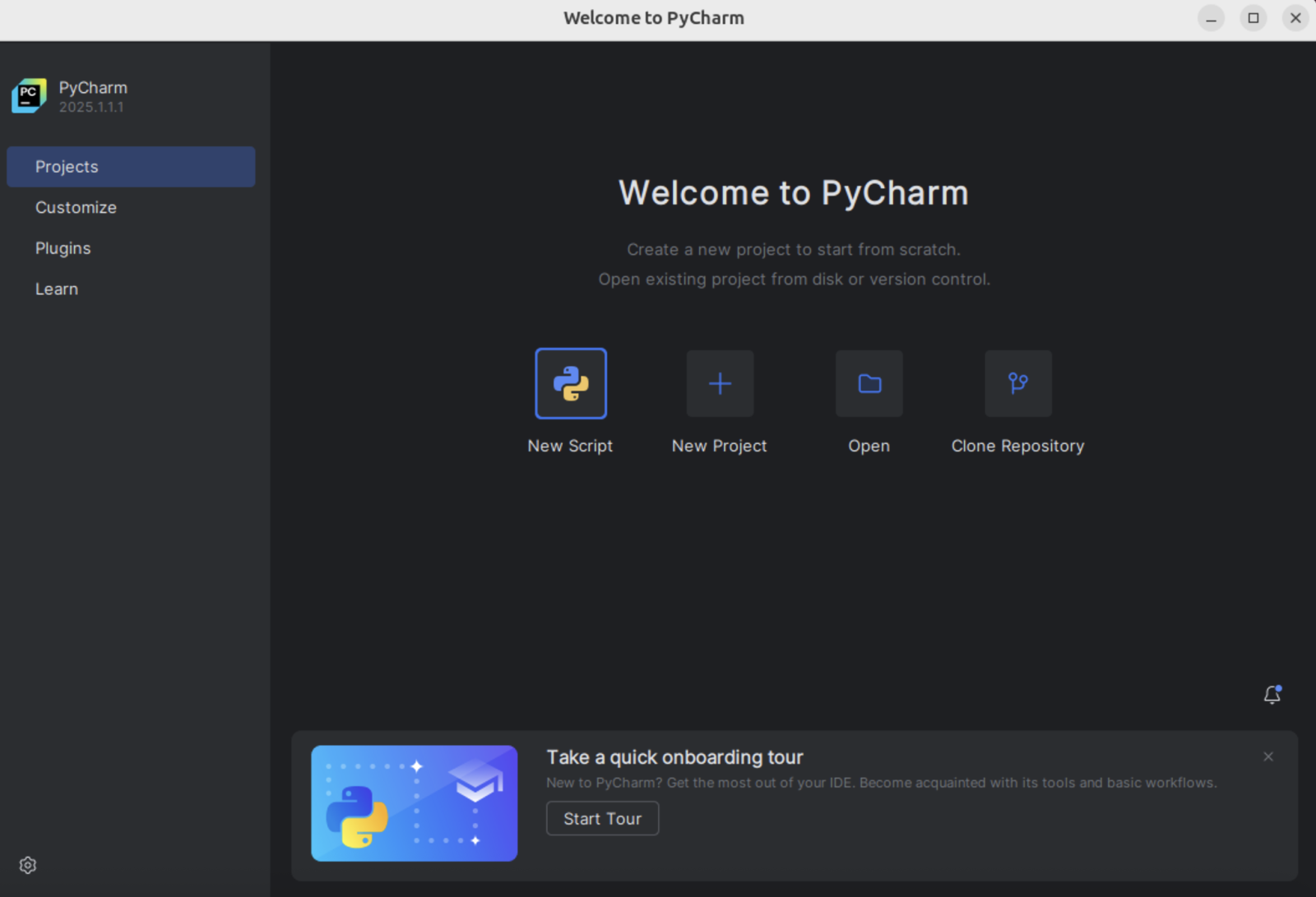The height and width of the screenshot is (897, 1316).
Task: Click the PyCharm logo icon
Action: coord(29,95)
